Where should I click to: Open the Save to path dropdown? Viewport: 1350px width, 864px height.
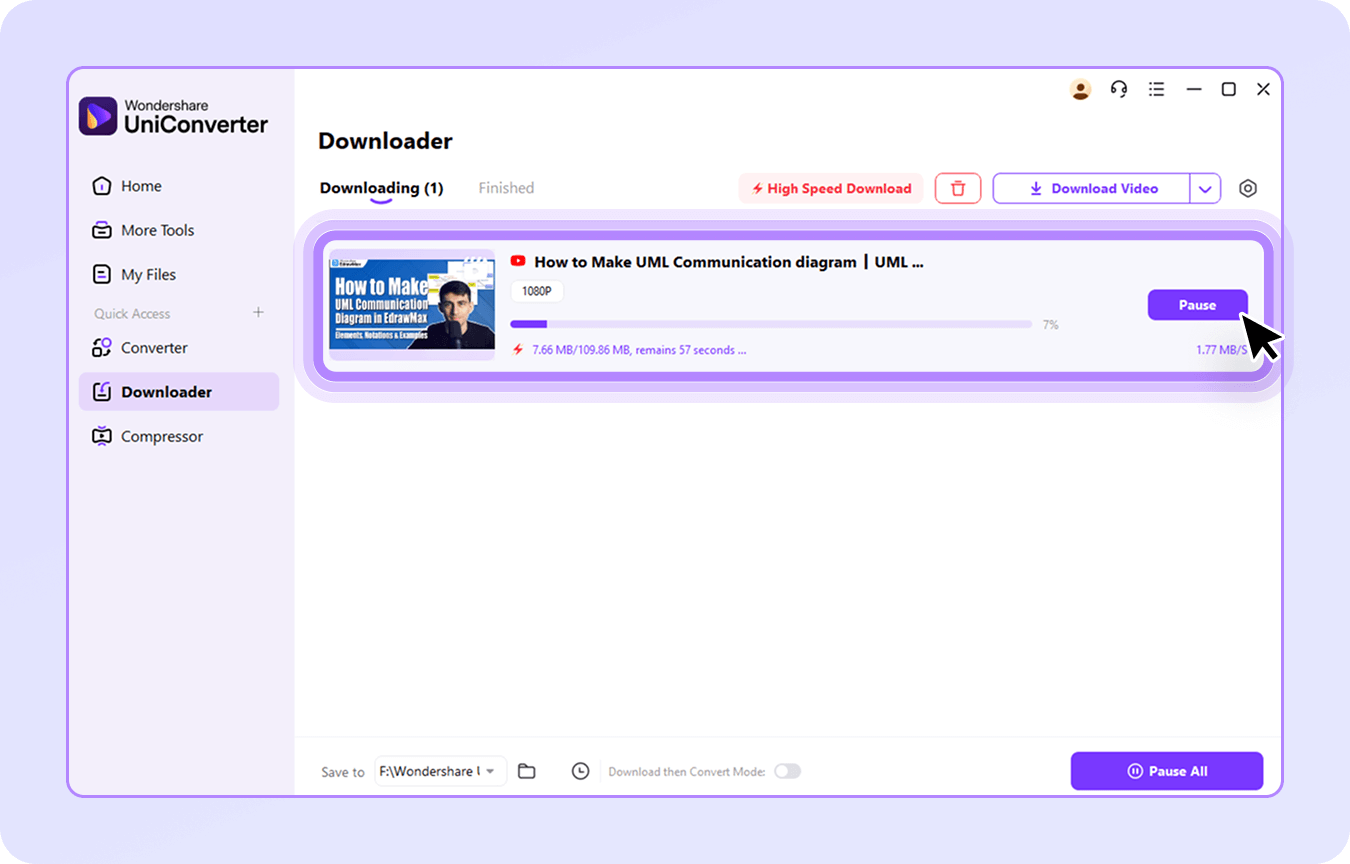pos(441,771)
